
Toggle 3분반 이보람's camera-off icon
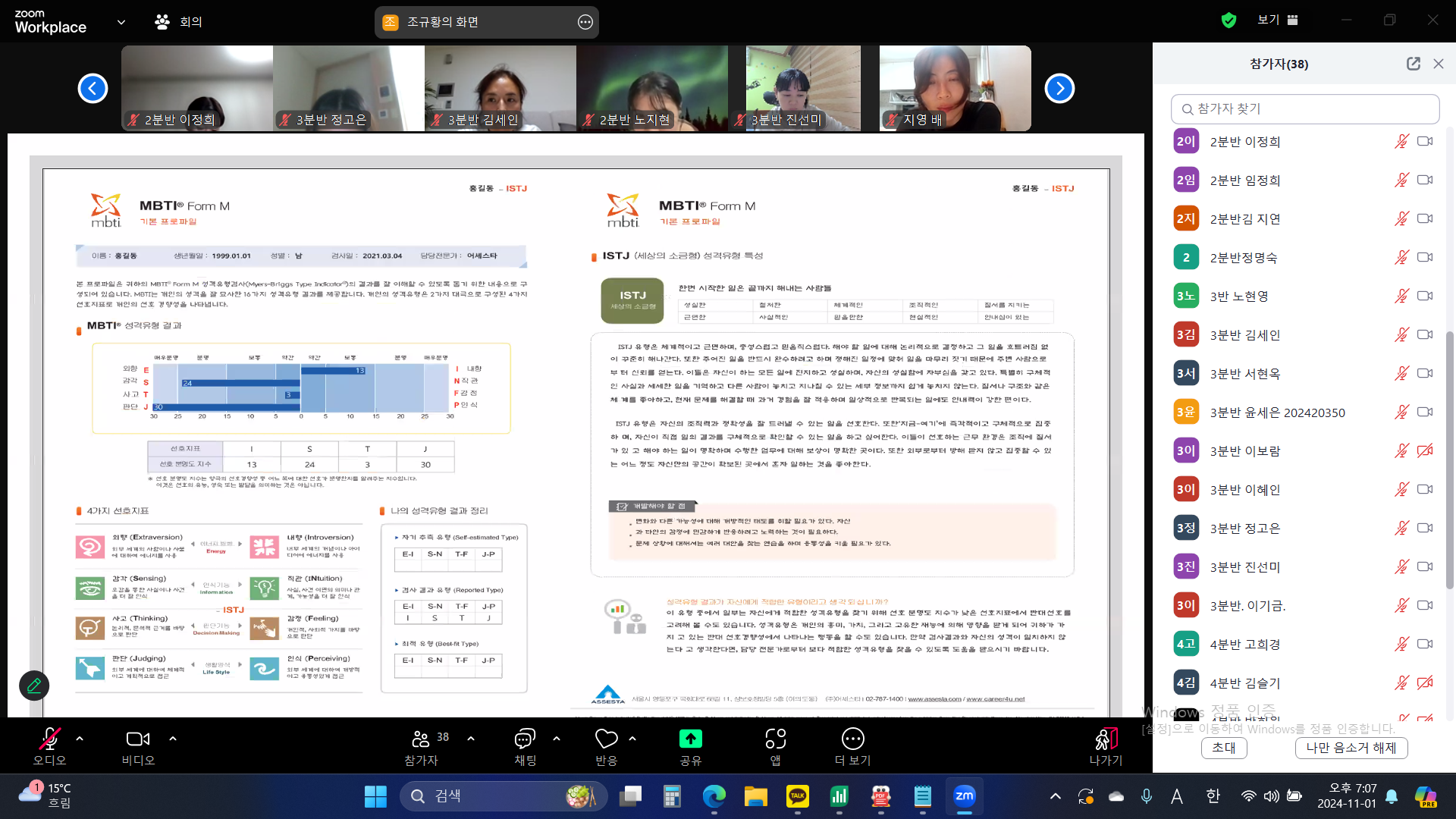click(x=1425, y=451)
